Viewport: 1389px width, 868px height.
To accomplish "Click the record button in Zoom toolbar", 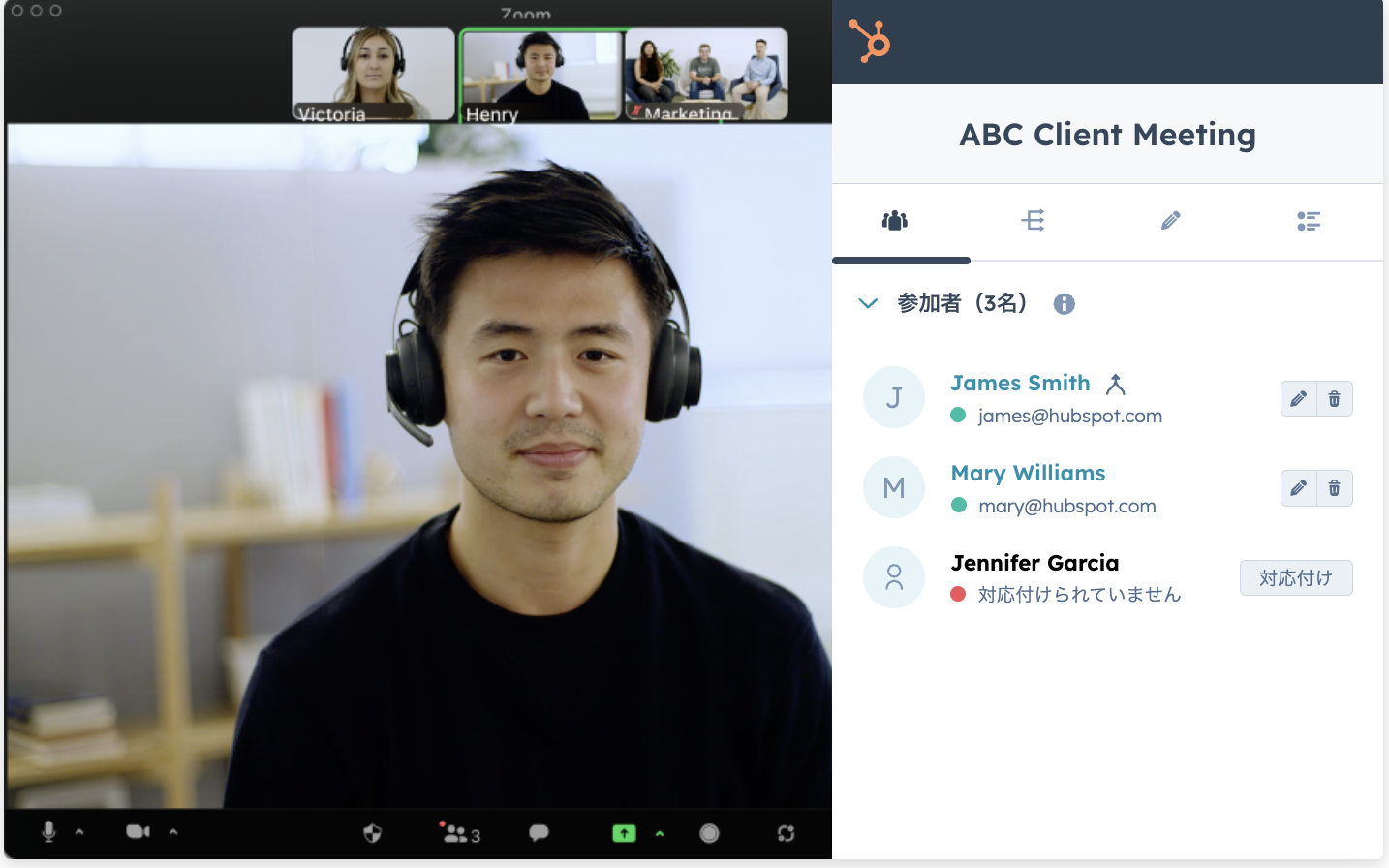I will [709, 833].
